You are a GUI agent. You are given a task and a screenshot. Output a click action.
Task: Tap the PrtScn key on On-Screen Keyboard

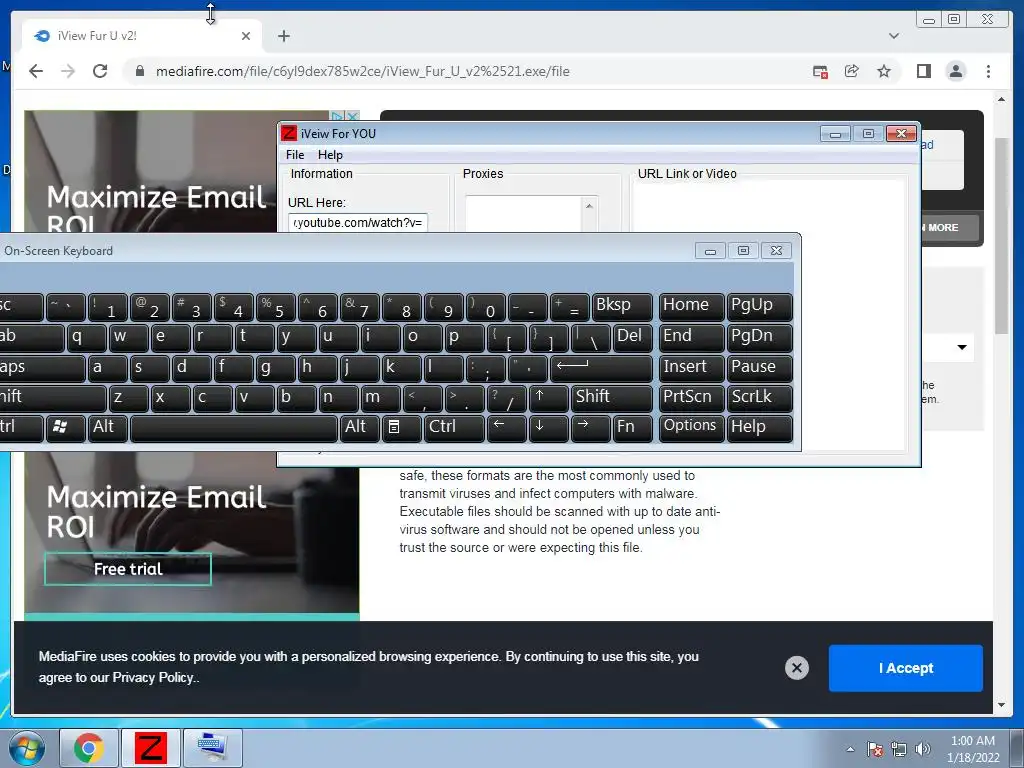692,398
